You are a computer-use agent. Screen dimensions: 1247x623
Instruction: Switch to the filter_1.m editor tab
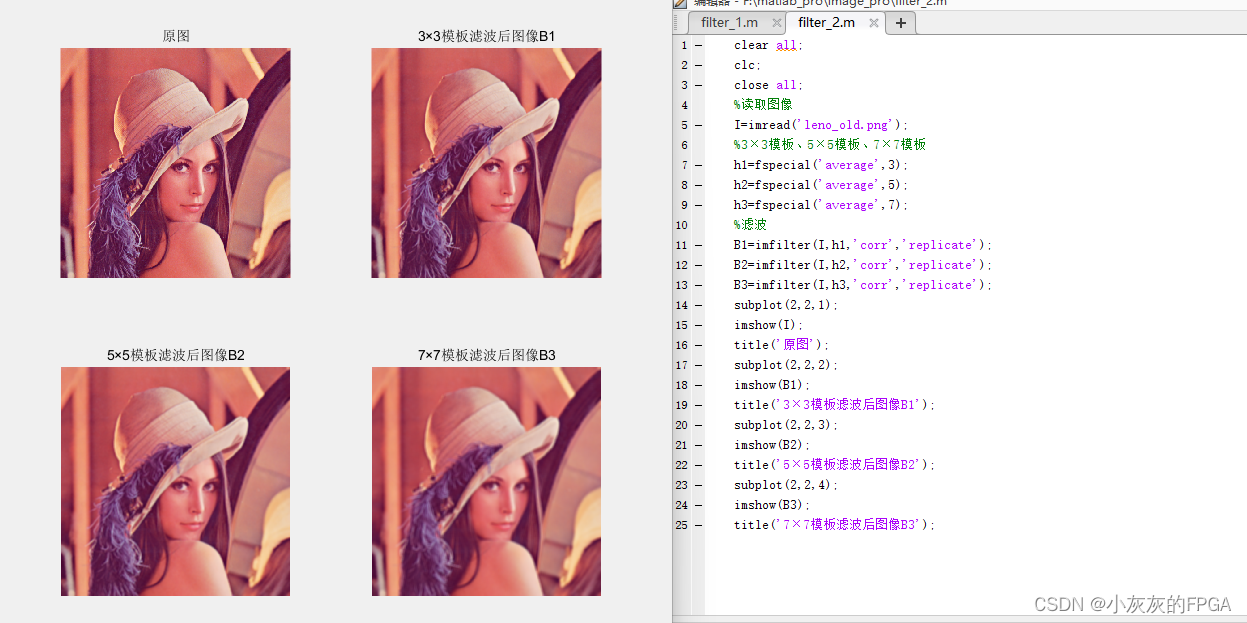tap(729, 22)
